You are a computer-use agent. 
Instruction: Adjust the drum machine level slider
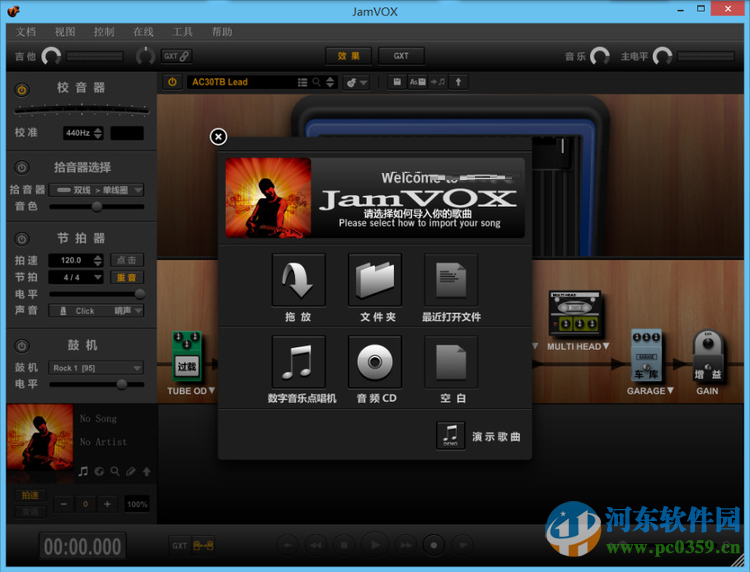coord(96,384)
